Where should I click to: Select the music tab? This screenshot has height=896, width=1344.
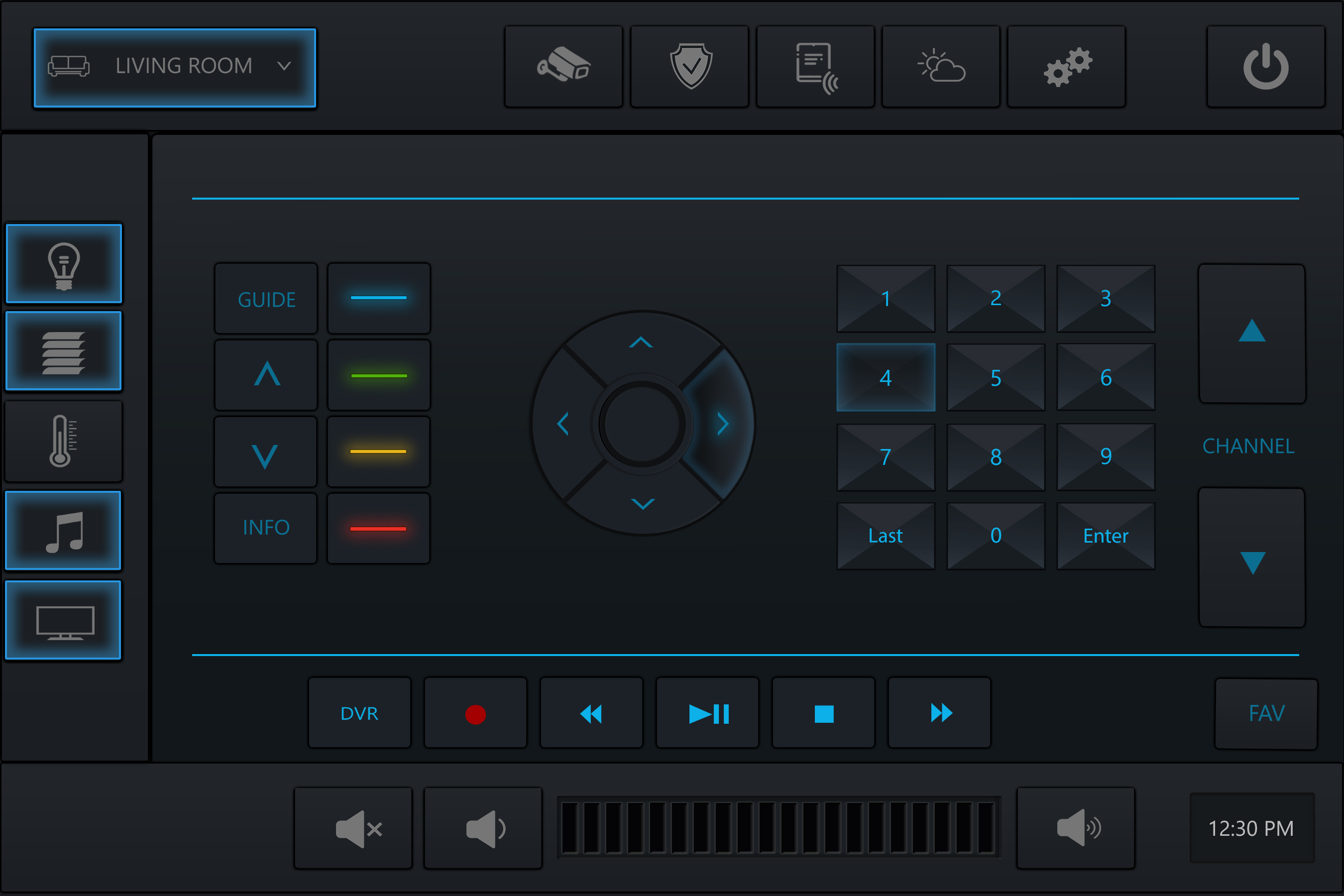[x=63, y=530]
